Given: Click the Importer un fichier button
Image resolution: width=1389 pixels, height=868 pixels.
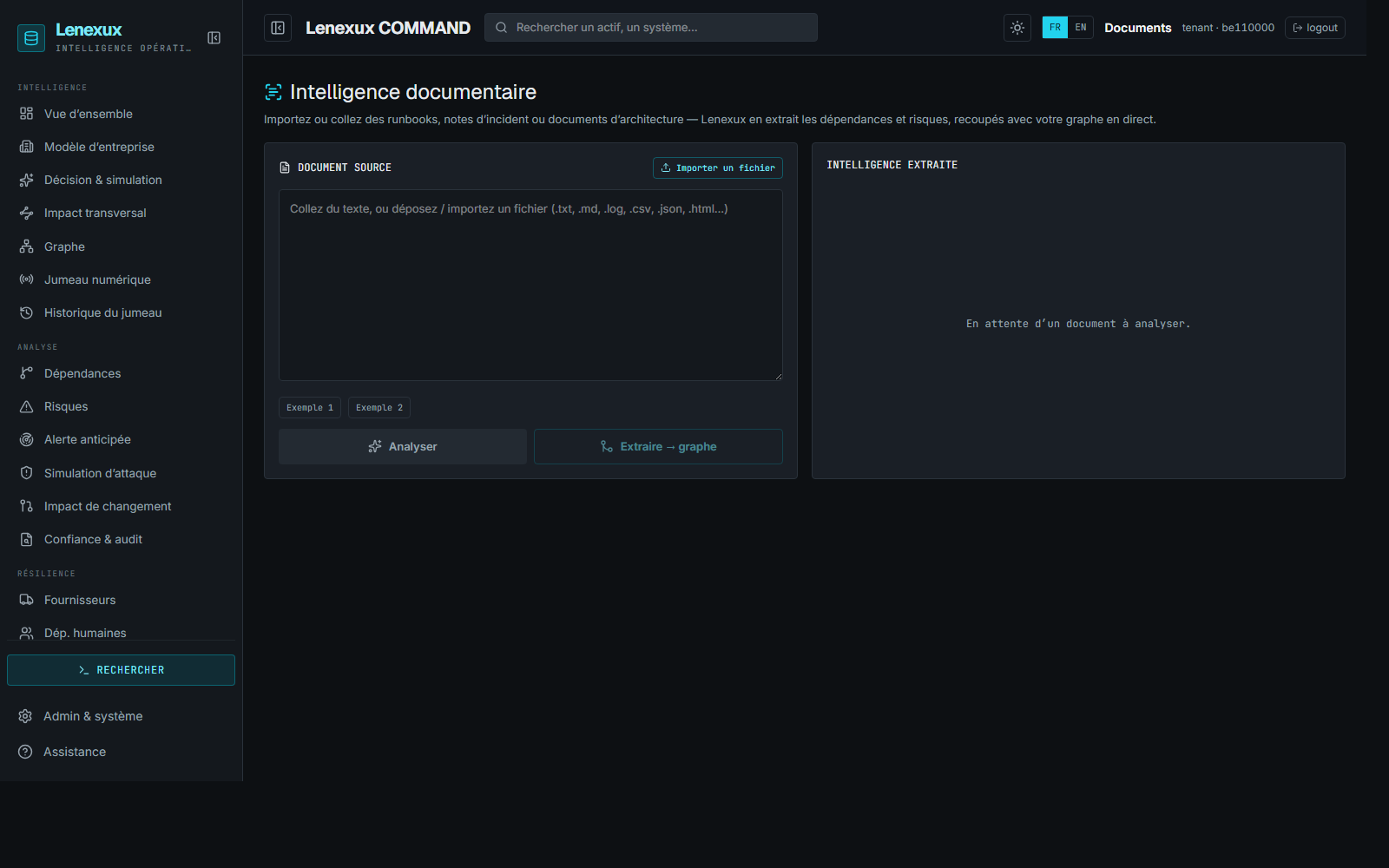Looking at the screenshot, I should [x=717, y=168].
